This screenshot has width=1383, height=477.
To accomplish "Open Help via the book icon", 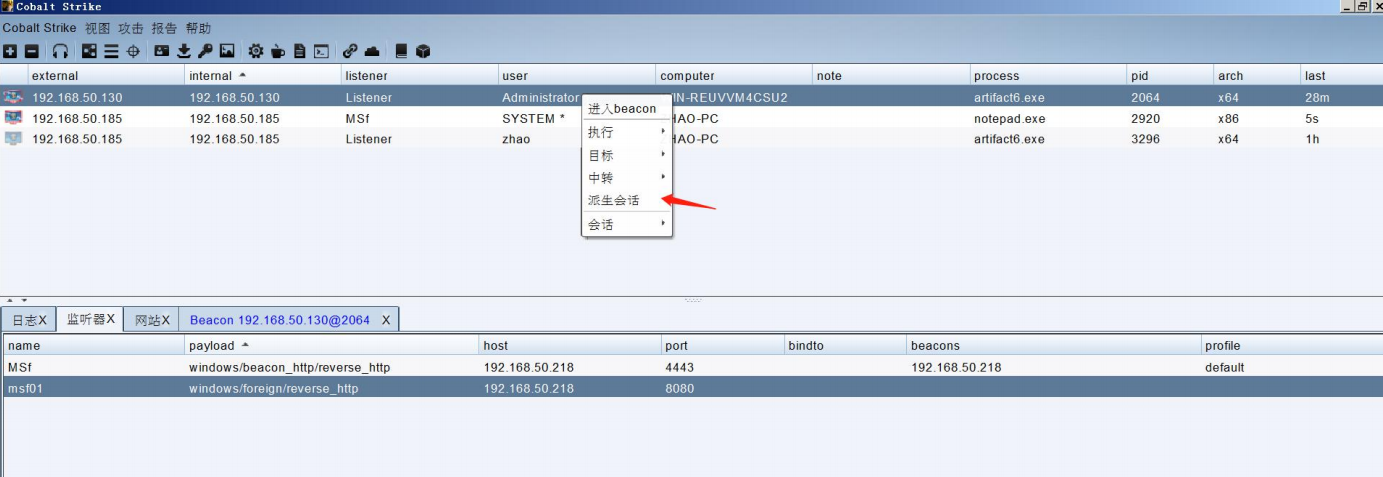I will click(401, 51).
